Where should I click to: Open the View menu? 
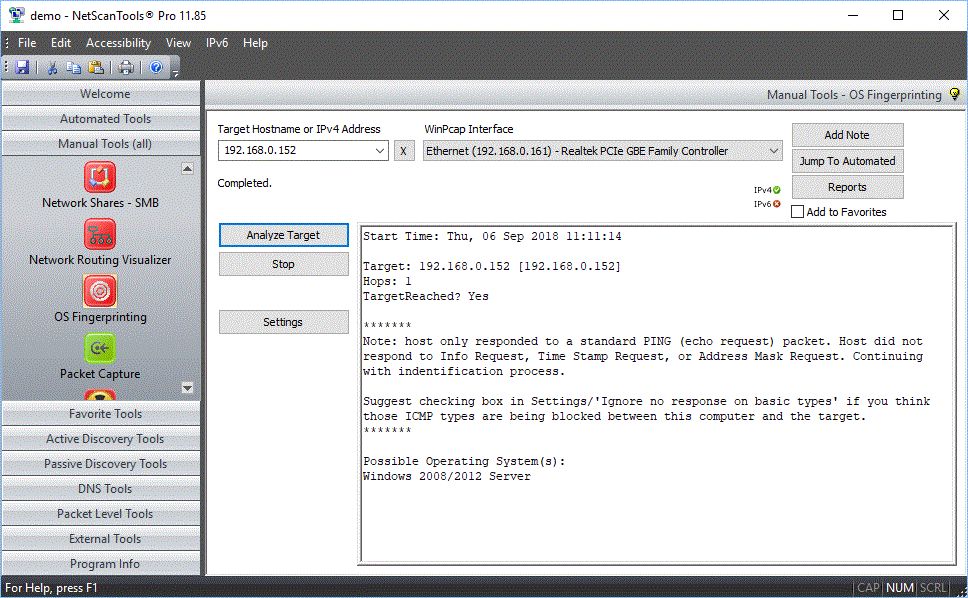coord(178,43)
